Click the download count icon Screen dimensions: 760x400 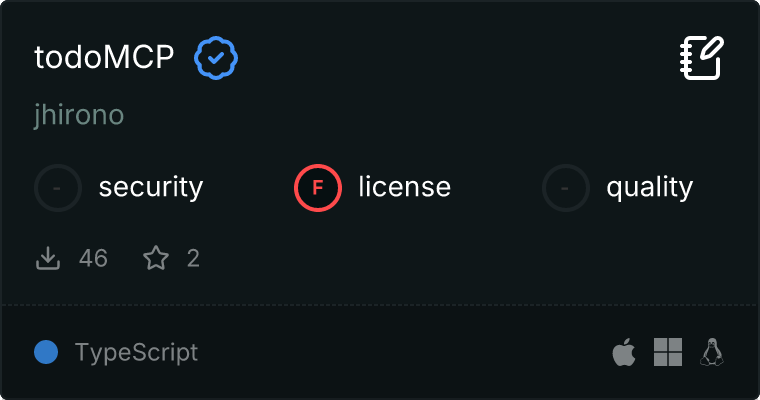click(48, 259)
